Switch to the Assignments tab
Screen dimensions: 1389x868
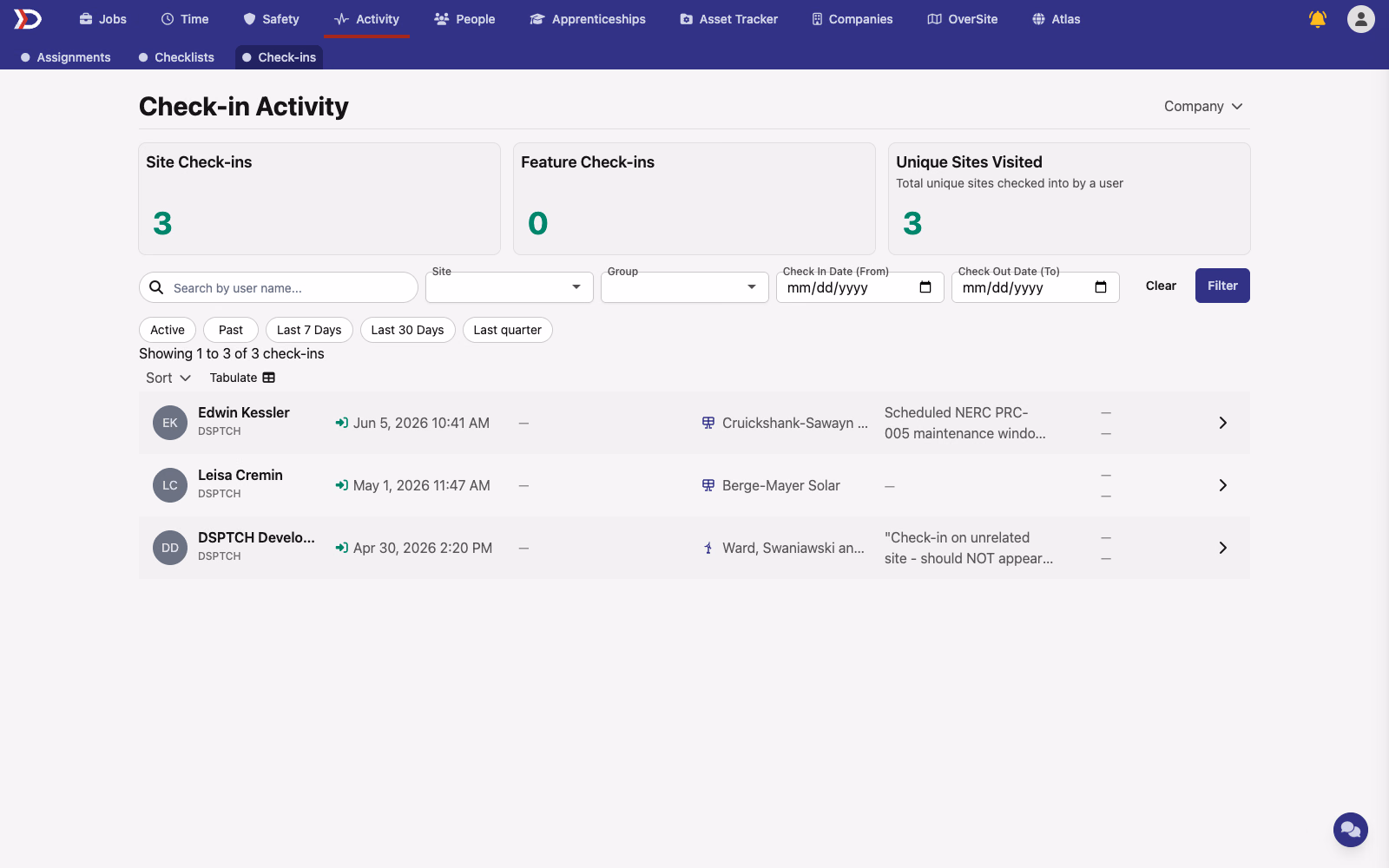point(66,57)
